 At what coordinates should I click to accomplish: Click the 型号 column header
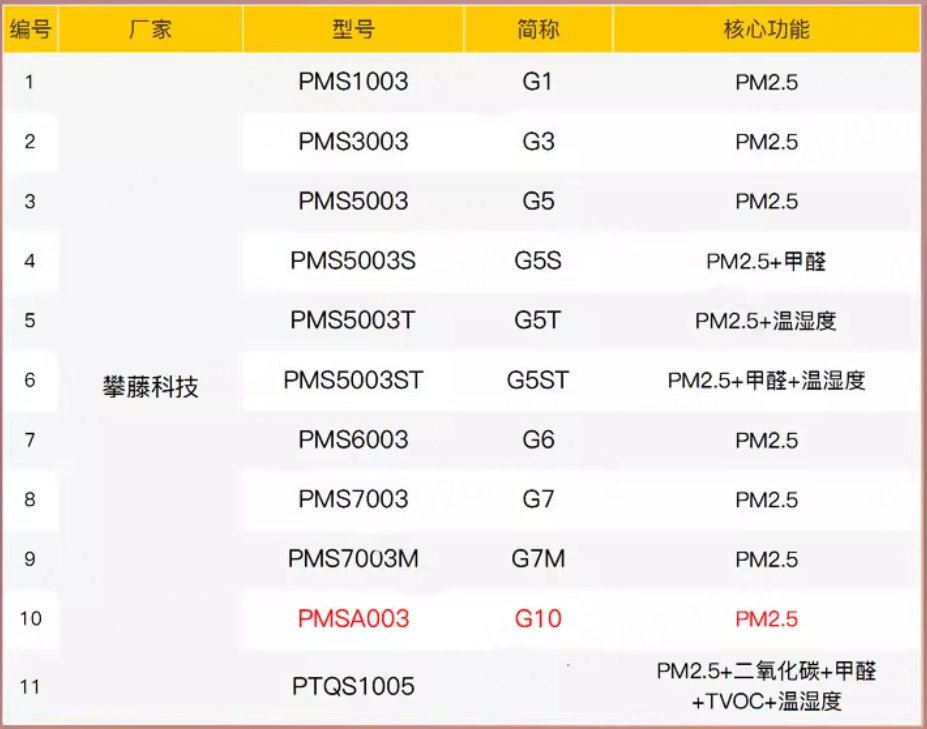[x=353, y=29]
